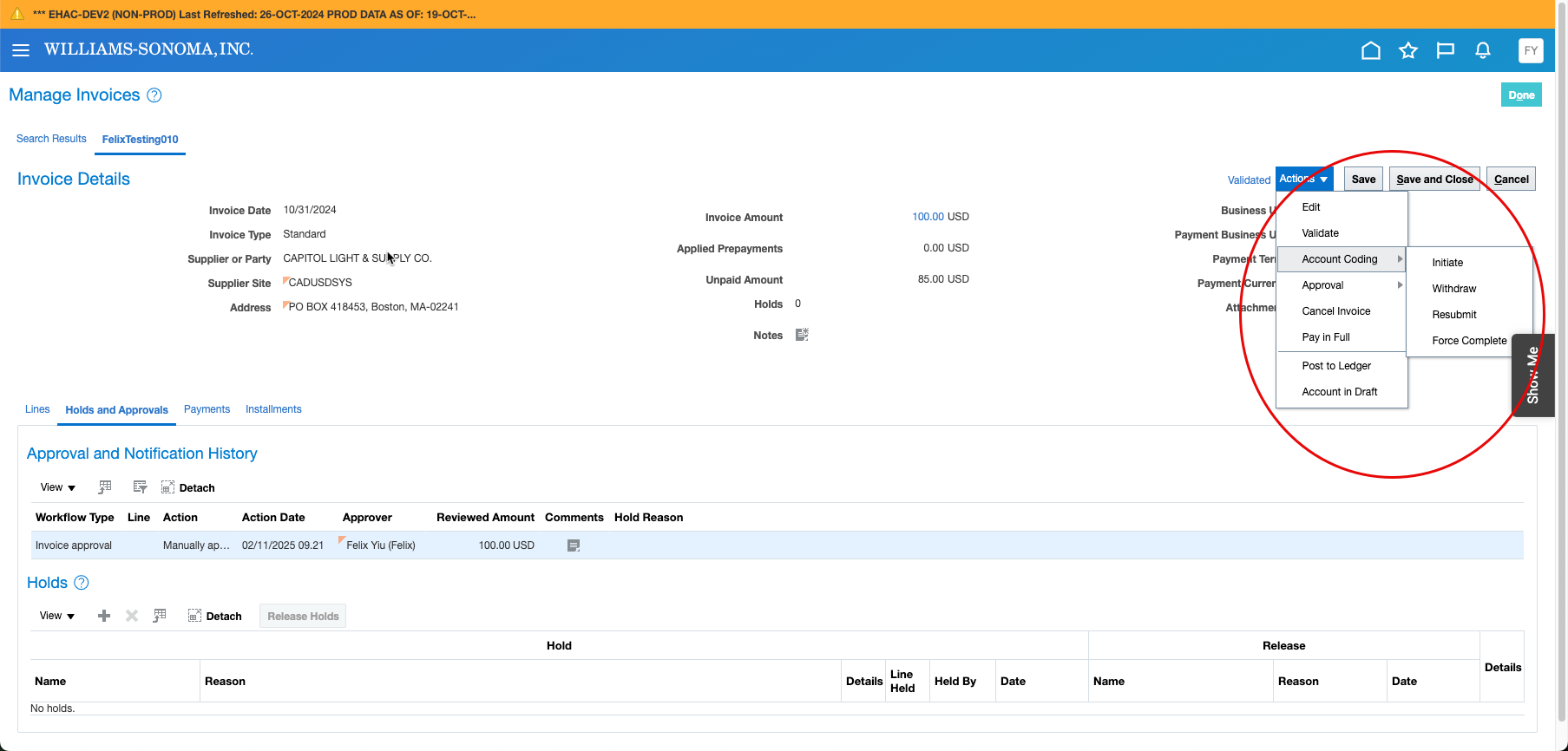Image resolution: width=1568 pixels, height=751 pixels.
Task: Detach the Approval and Notification History table
Action: 188,487
